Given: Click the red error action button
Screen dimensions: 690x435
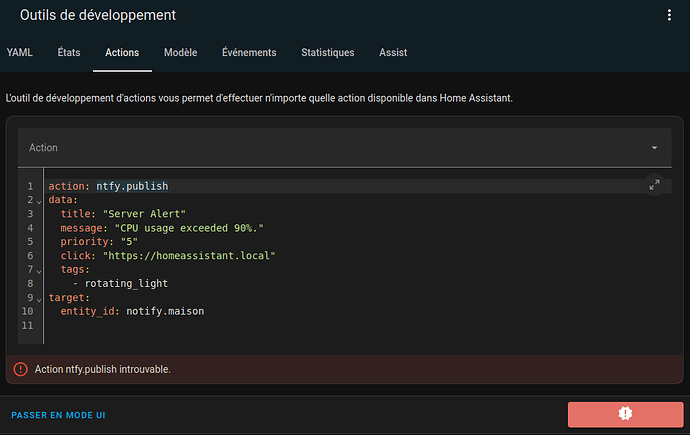Looking at the screenshot, I should pos(625,413).
